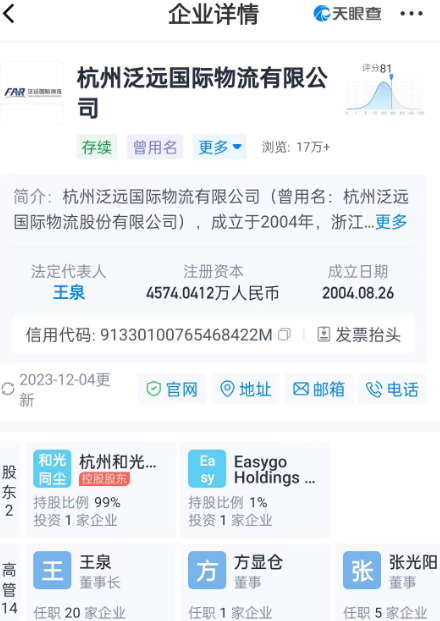440x621 pixels.
Task: Tap 任职 20 家企业 text
Action: click(x=80, y=613)
